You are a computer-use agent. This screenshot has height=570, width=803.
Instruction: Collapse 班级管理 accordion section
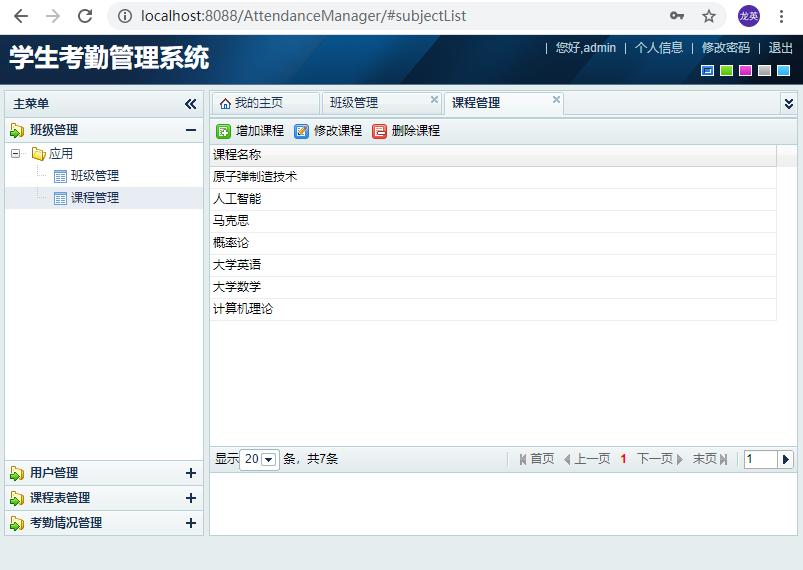pyautogui.click(x=191, y=130)
